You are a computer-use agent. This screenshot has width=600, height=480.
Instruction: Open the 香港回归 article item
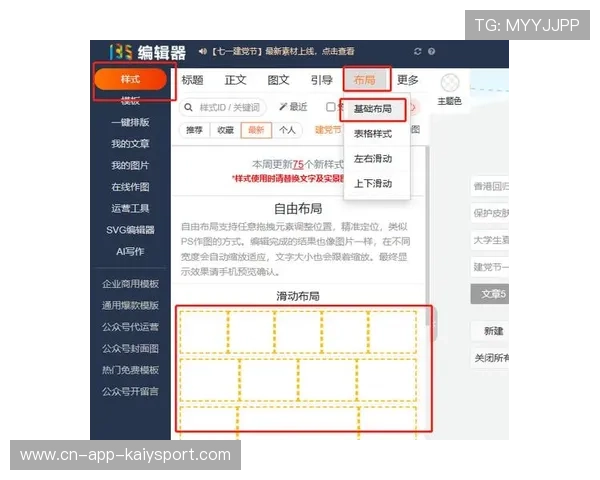pos(490,186)
